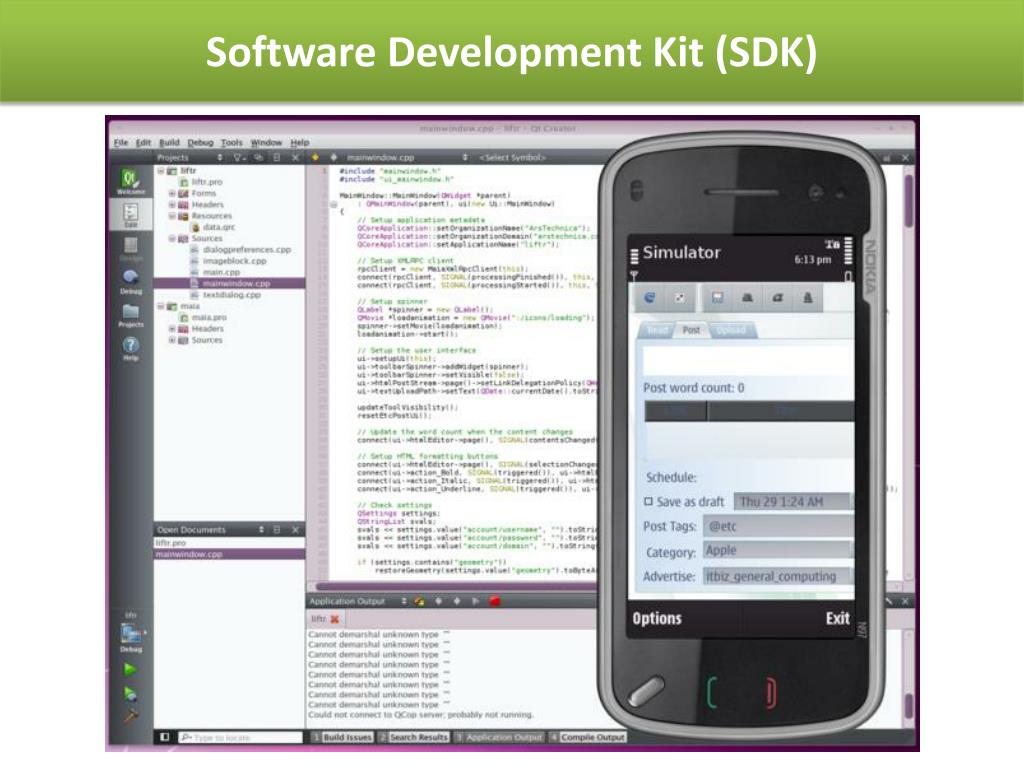Tap Exit softkey on simulator

pos(837,618)
